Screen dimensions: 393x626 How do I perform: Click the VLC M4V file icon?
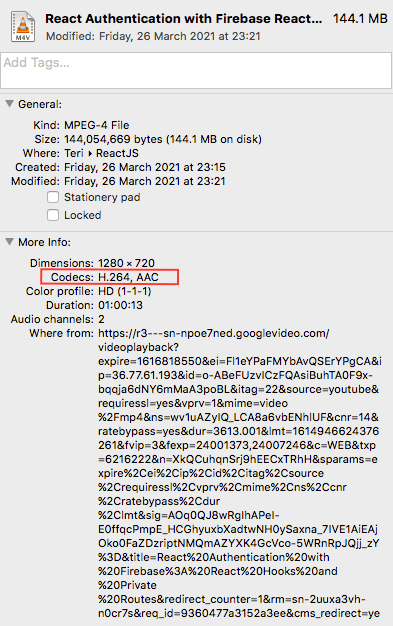click(x=23, y=27)
